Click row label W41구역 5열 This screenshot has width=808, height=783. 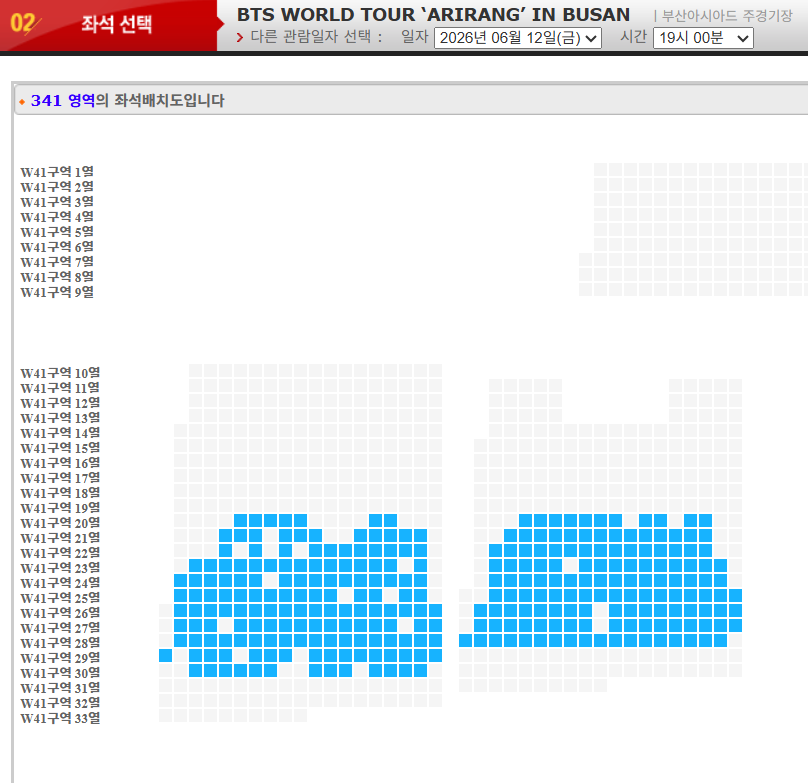click(x=57, y=232)
